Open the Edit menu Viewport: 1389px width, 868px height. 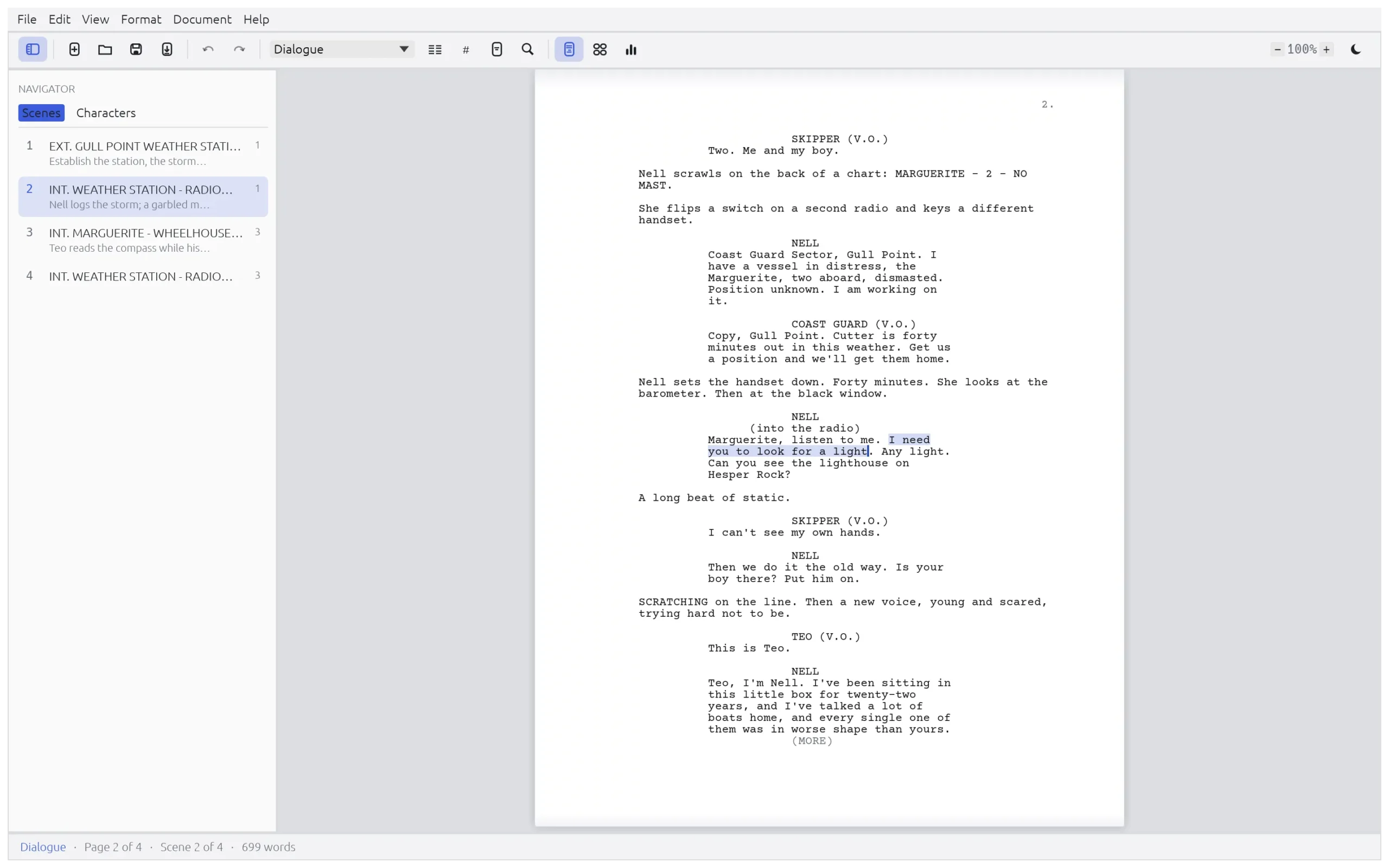coord(59,19)
